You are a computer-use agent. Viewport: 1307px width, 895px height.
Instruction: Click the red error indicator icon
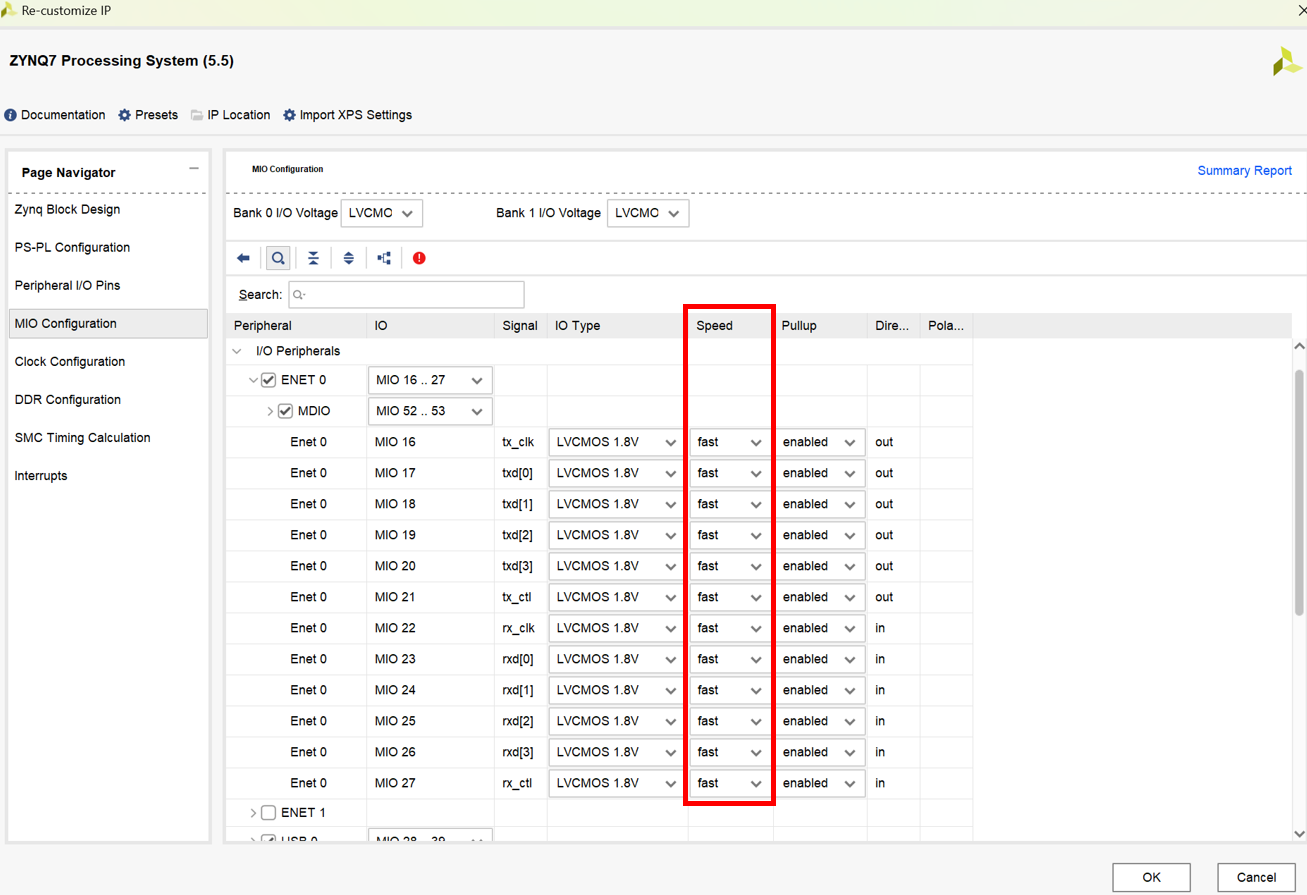pyautogui.click(x=419, y=258)
